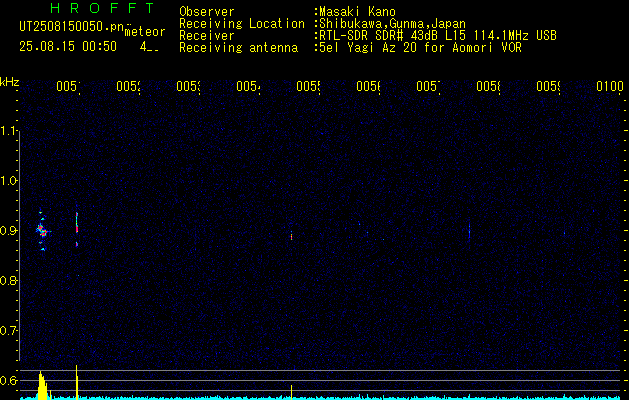Click the 1.1 kHz axis tick label
629x400 pixels.
coord(8,131)
